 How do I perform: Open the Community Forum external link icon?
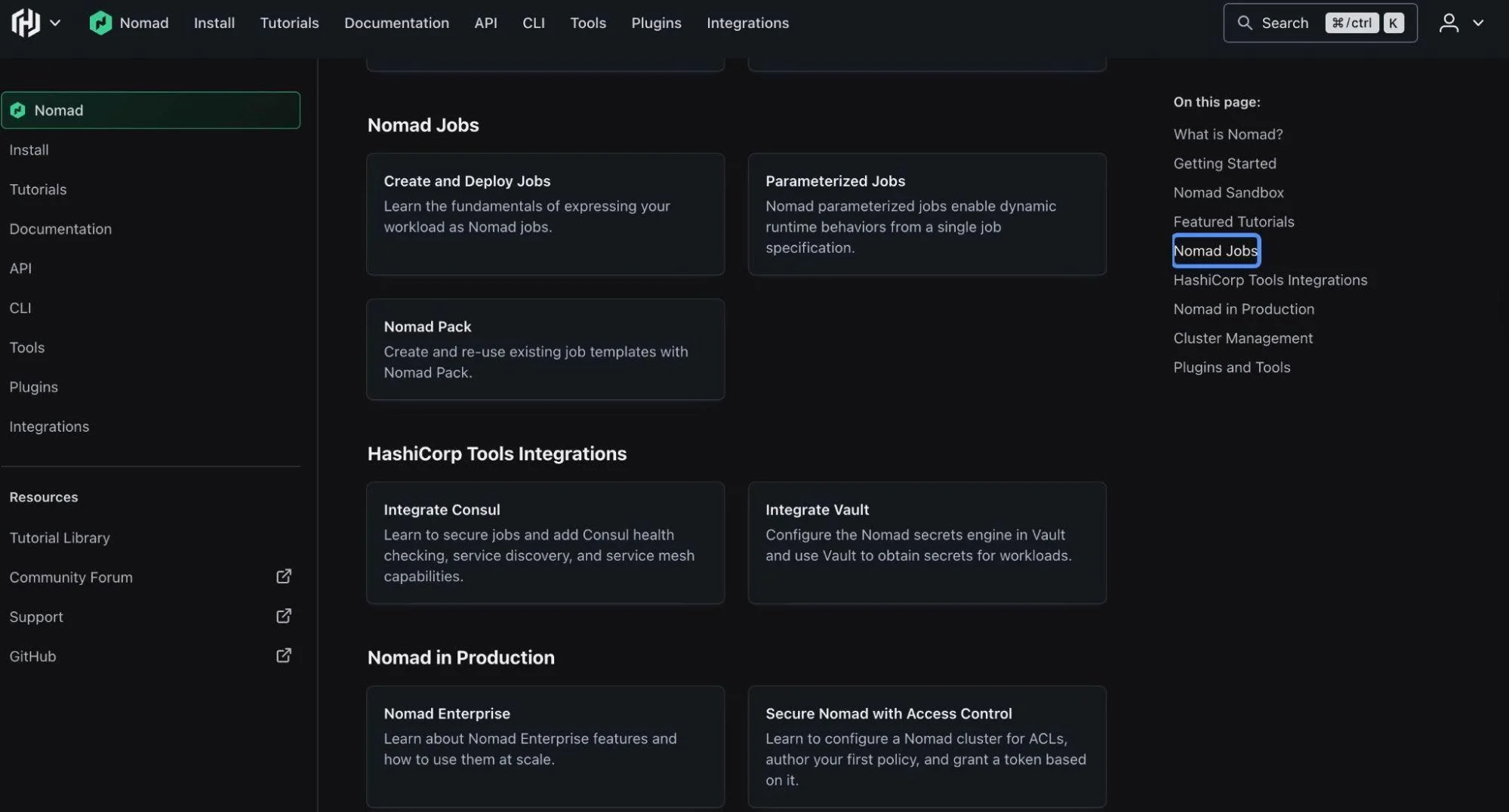click(284, 577)
